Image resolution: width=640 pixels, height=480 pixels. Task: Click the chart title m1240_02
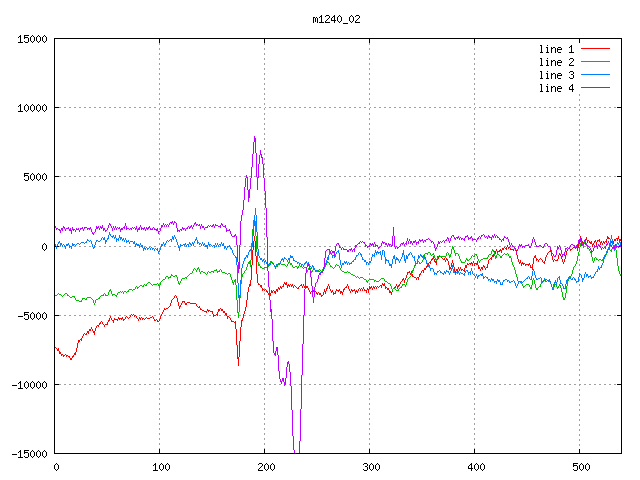click(x=336, y=19)
